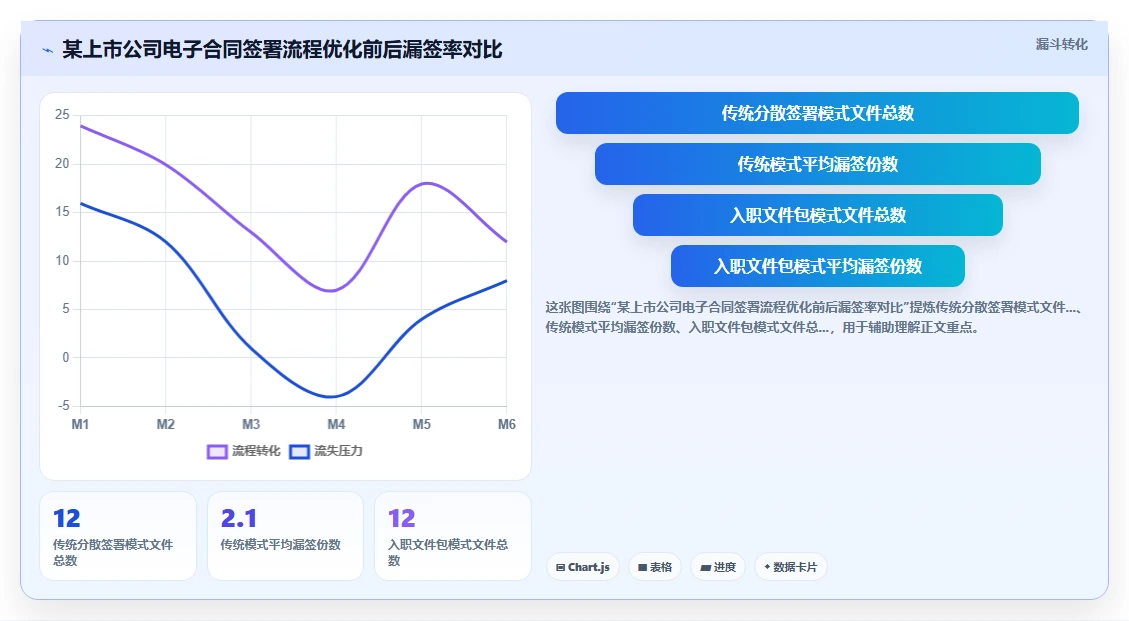
Task: Click the 20 y-axis value
Action: coord(63,164)
